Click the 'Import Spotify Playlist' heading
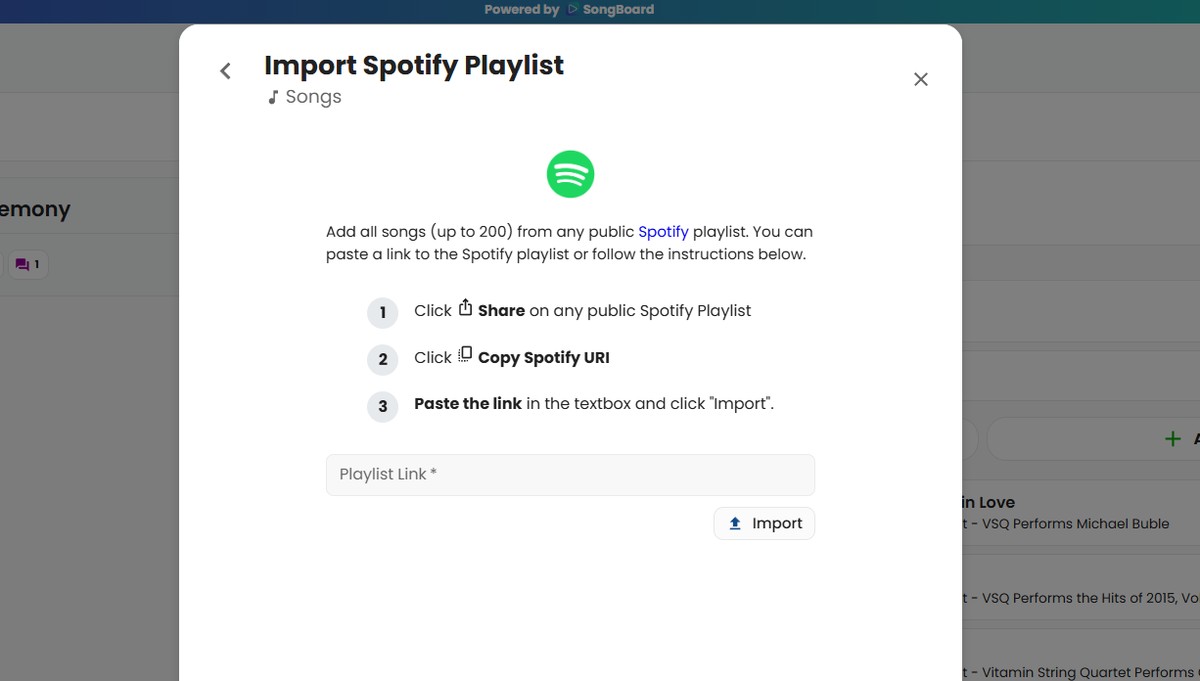The height and width of the screenshot is (681, 1200). pyautogui.click(x=414, y=65)
